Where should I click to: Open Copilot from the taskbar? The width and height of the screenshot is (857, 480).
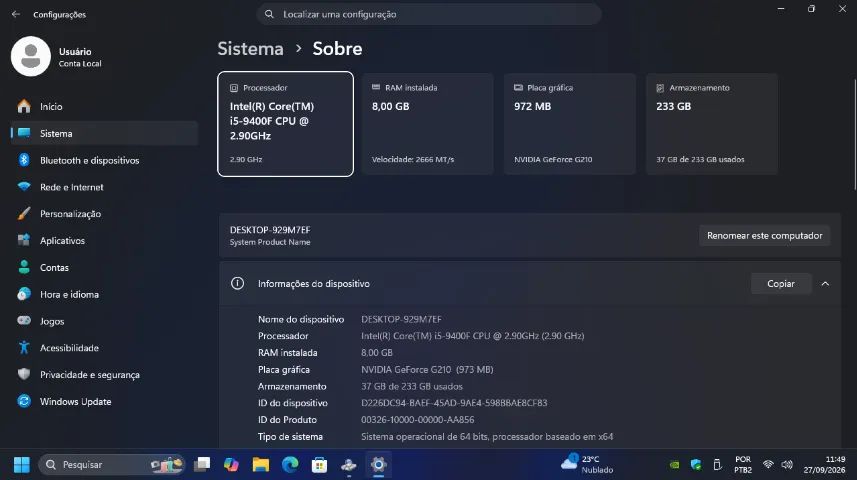click(x=232, y=465)
